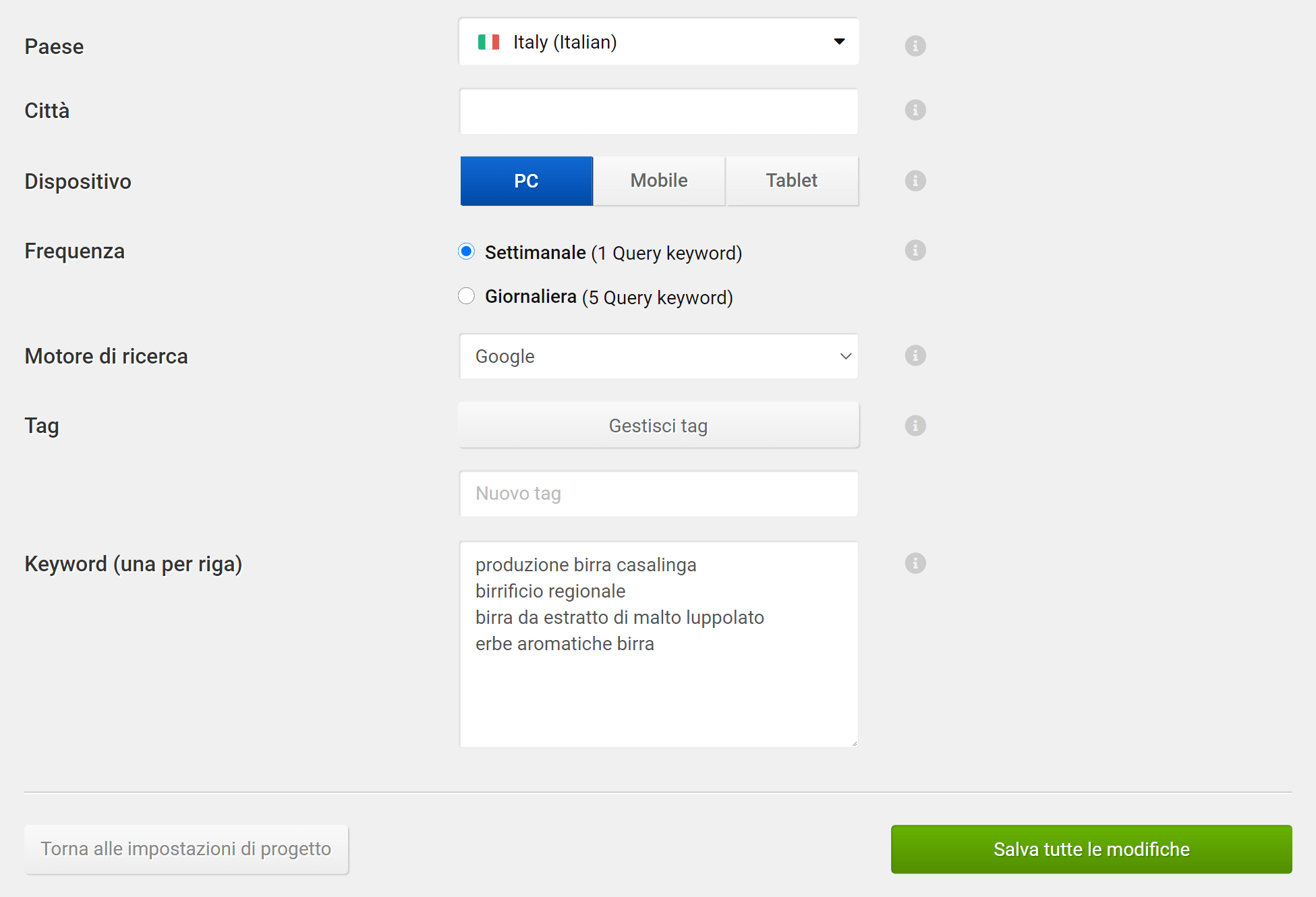The image size is (1316, 897).
Task: Click Salva tutte le modifiche button
Action: (x=1091, y=849)
